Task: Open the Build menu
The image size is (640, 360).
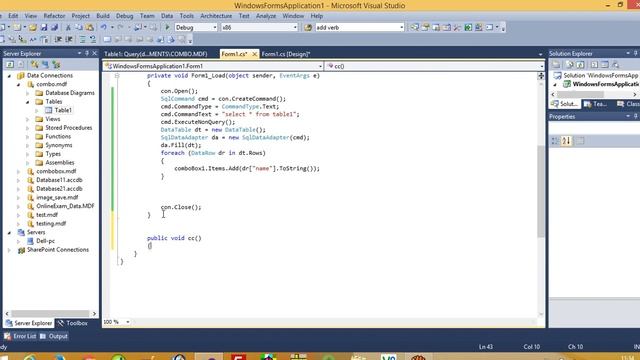Action: click(x=102, y=16)
